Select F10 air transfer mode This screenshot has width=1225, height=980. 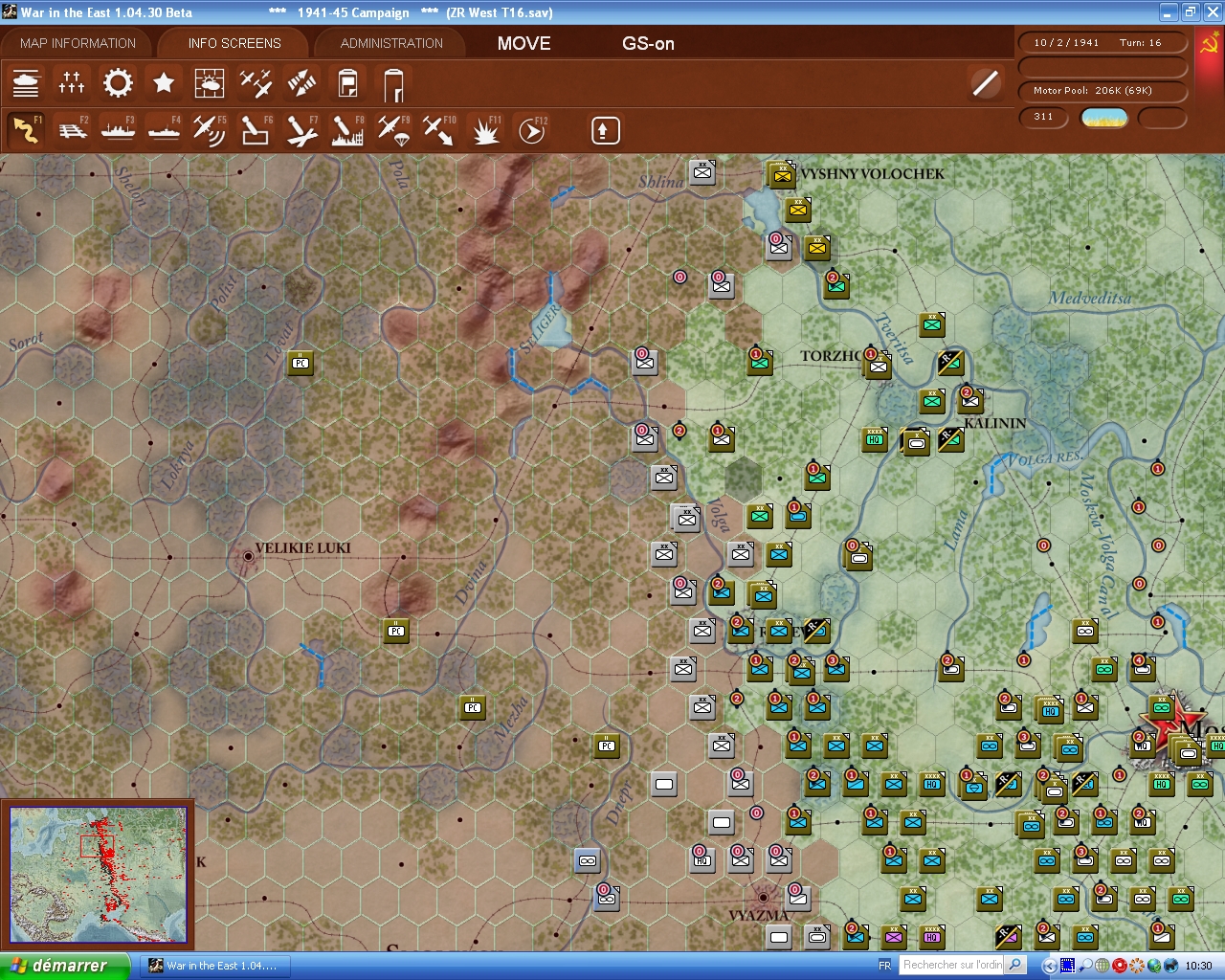[439, 129]
